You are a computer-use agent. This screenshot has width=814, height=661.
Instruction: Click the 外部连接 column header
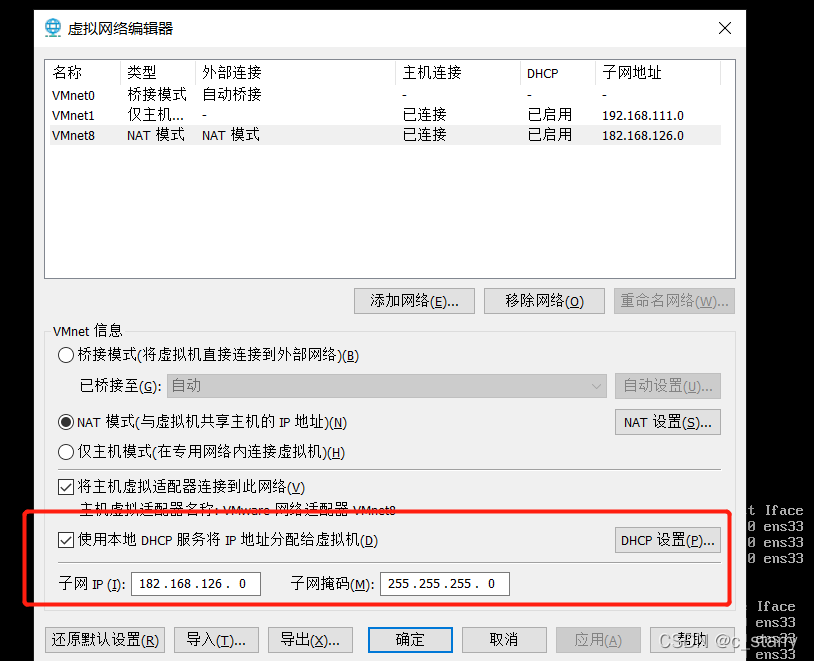pos(295,73)
